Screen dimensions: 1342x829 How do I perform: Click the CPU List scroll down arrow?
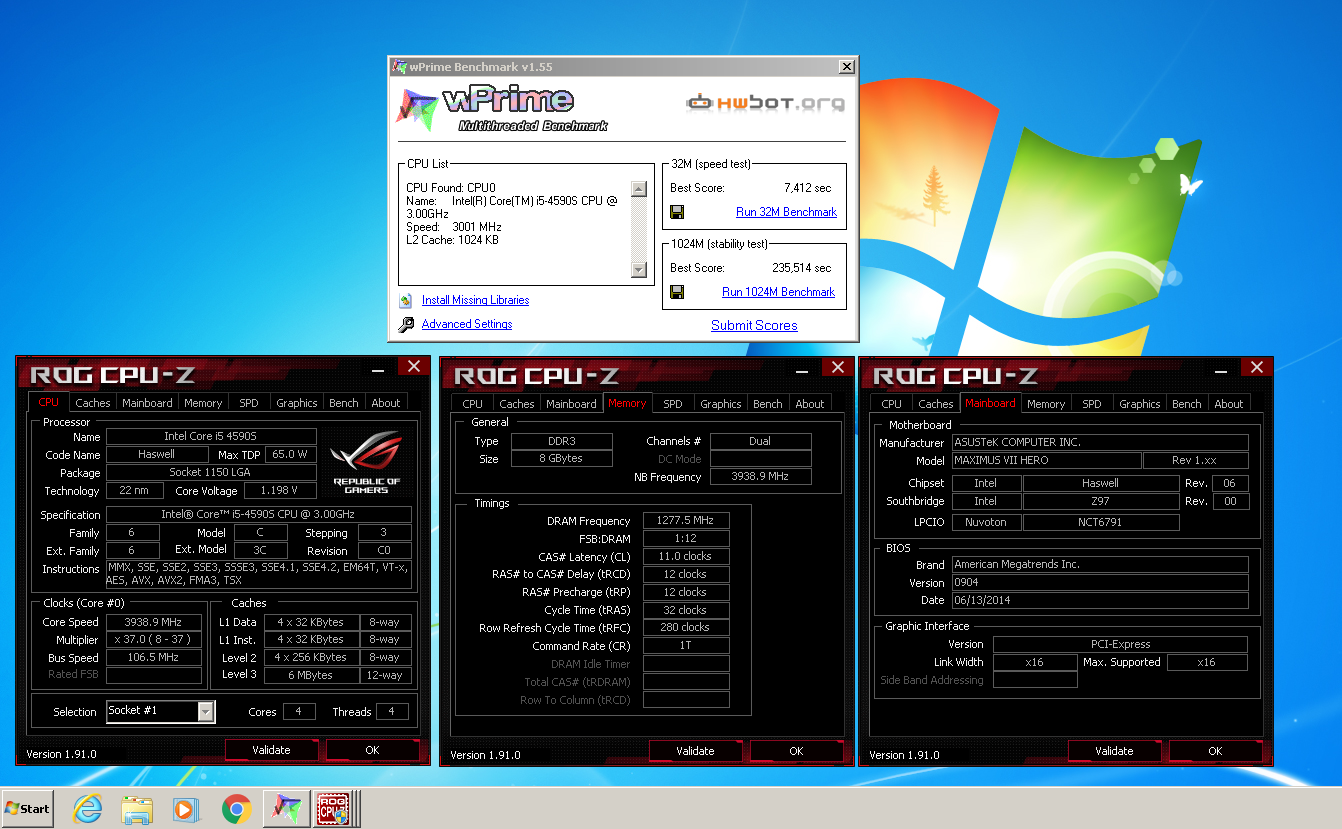click(x=640, y=270)
